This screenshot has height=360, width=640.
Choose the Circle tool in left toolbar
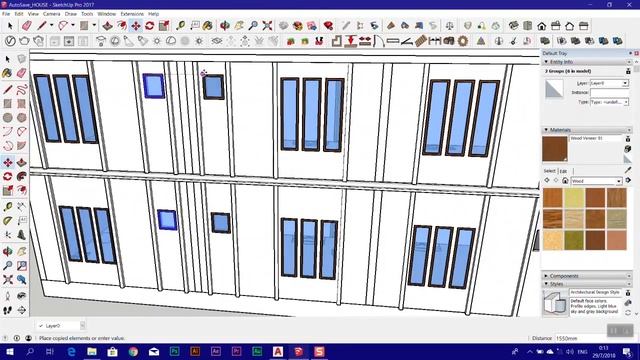7,118
